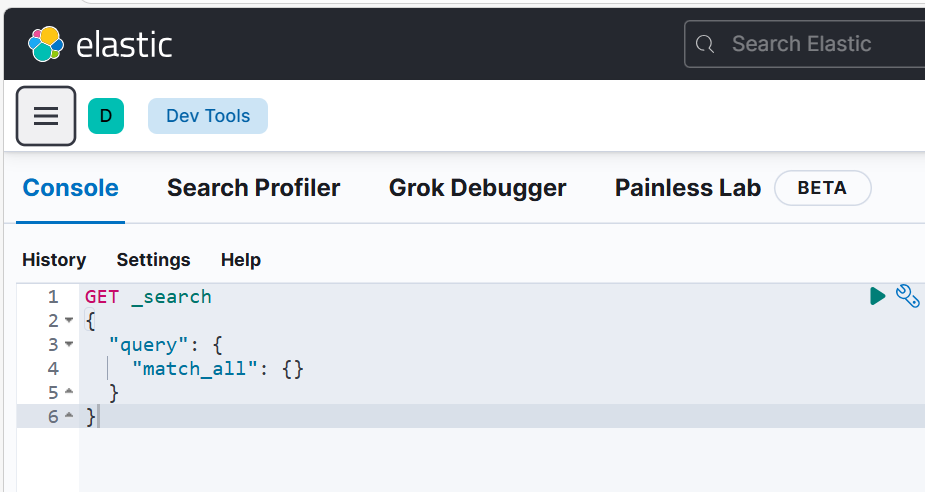Click the magnifier icon in Search Elastic
925x492 pixels.
pos(706,44)
